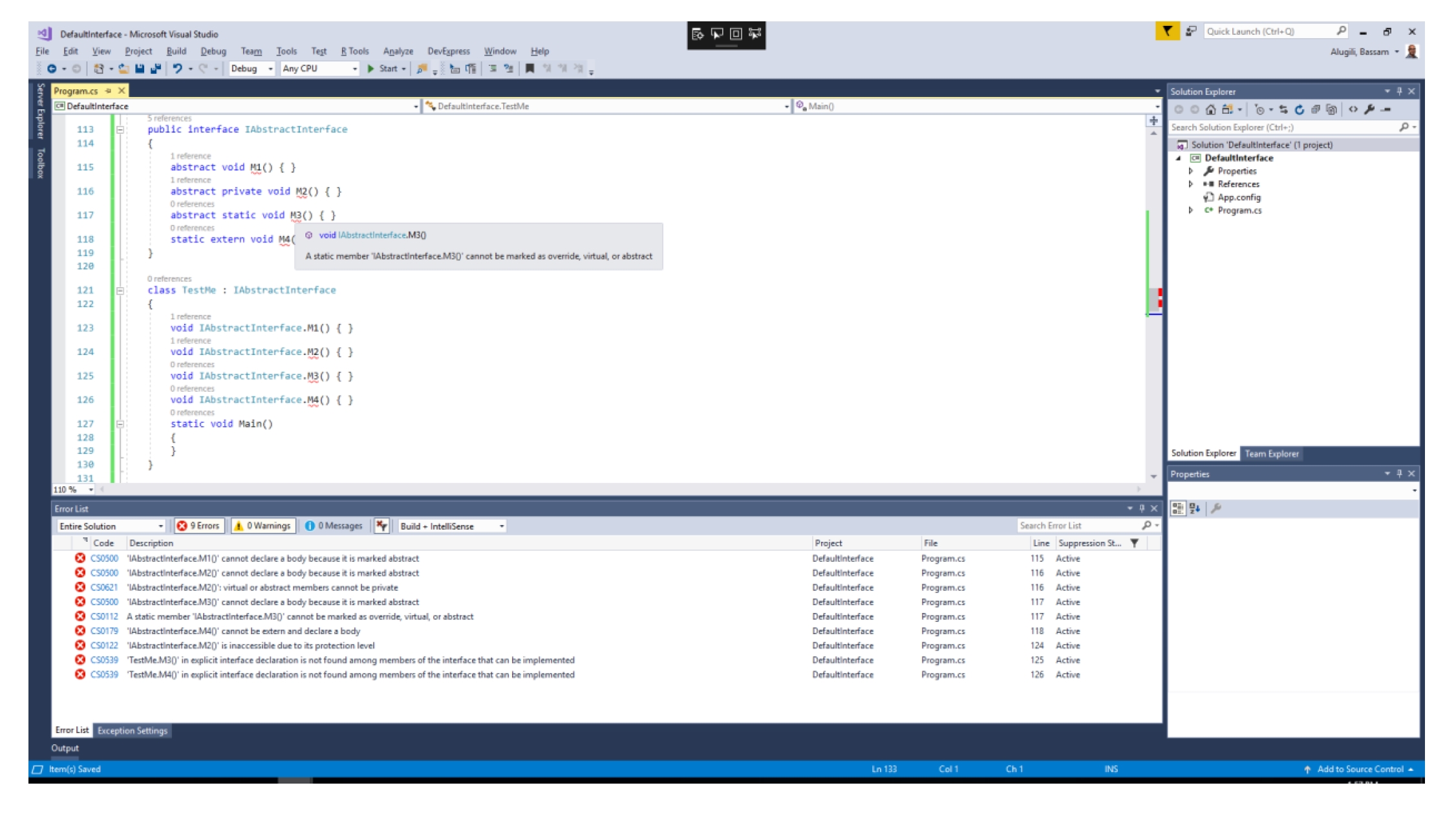Select the Home icon in Solution Explorer toolbar
Viewport: 1456px width, 814px height.
coord(1210,110)
